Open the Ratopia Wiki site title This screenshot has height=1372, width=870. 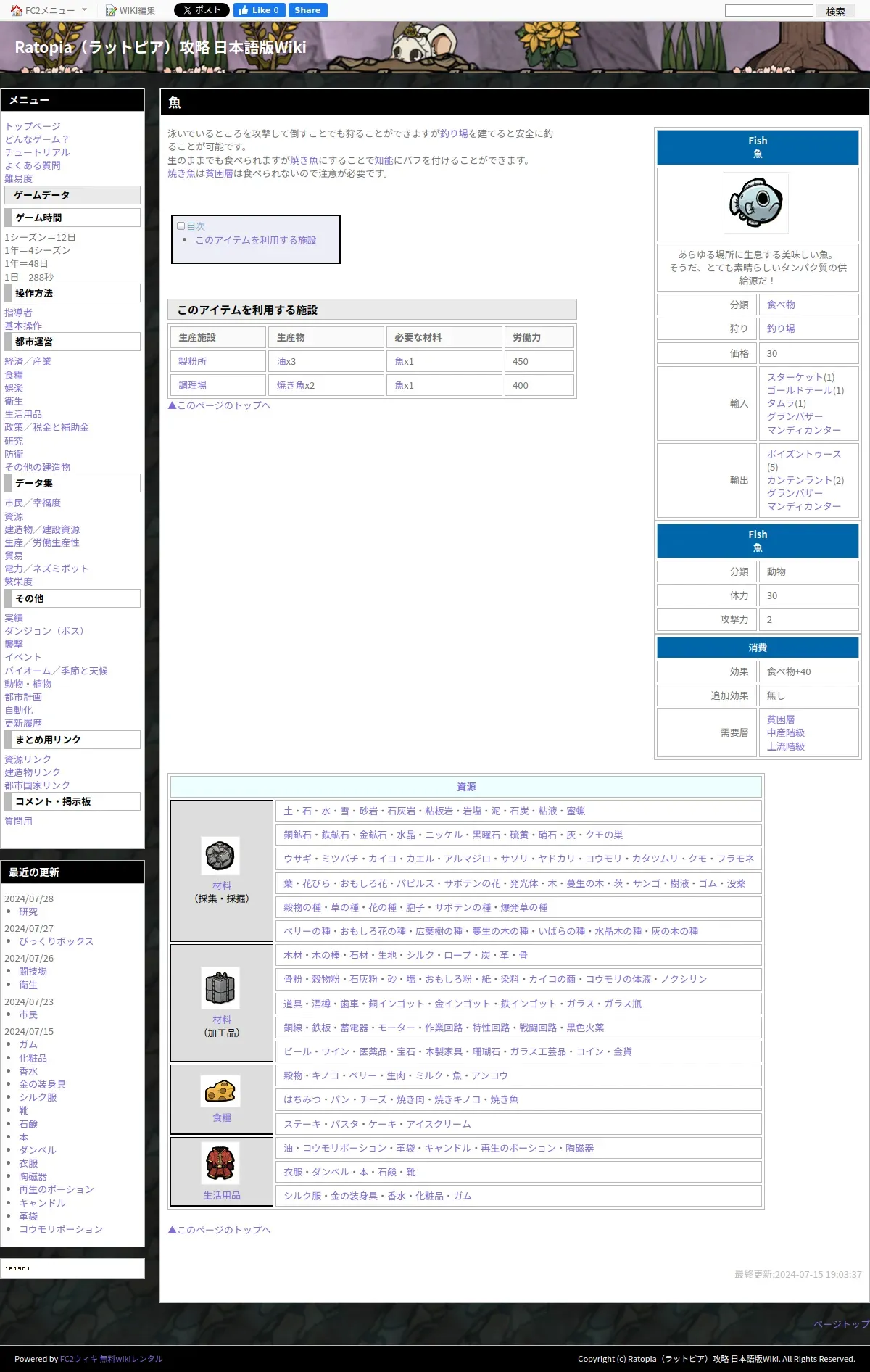click(160, 47)
